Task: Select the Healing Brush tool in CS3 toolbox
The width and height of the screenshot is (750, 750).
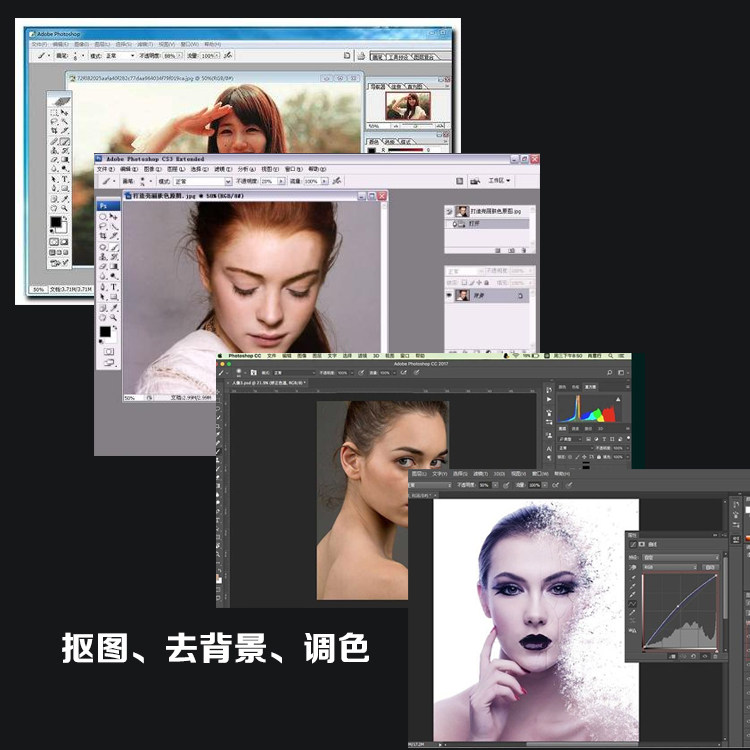Action: 103,247
